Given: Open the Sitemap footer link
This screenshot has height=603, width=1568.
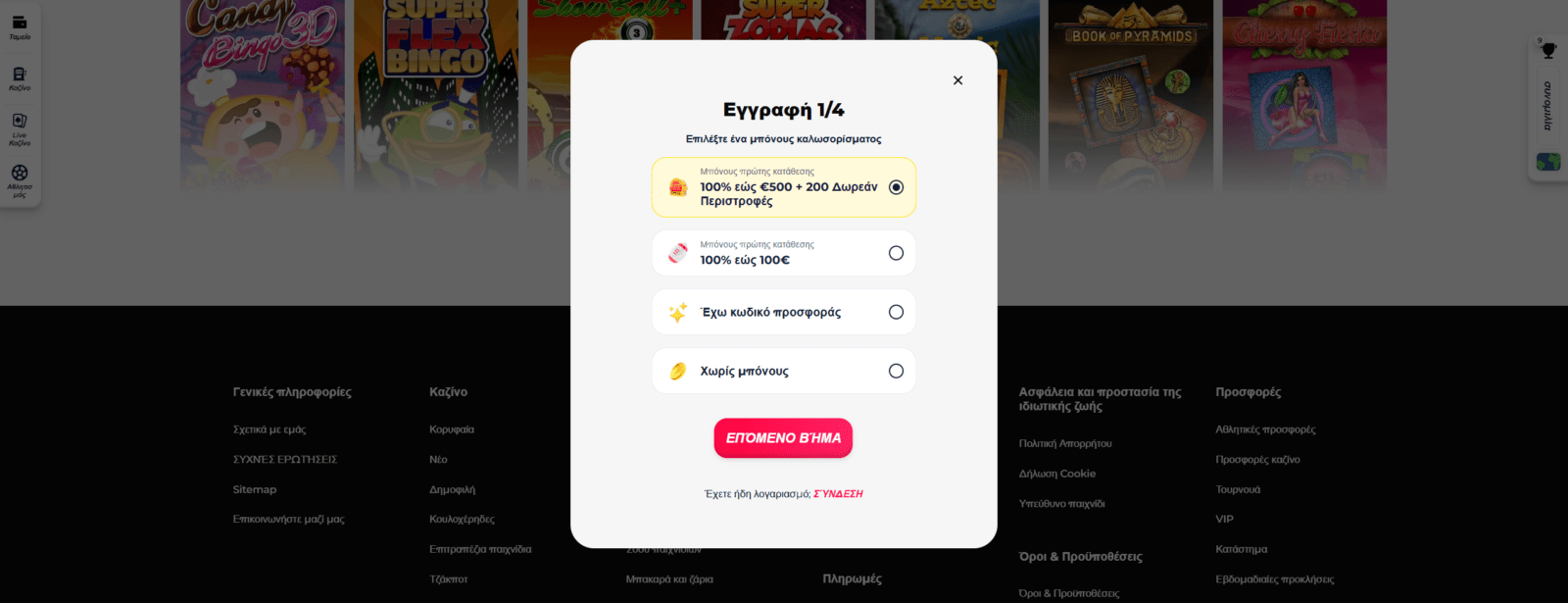Looking at the screenshot, I should (x=255, y=489).
